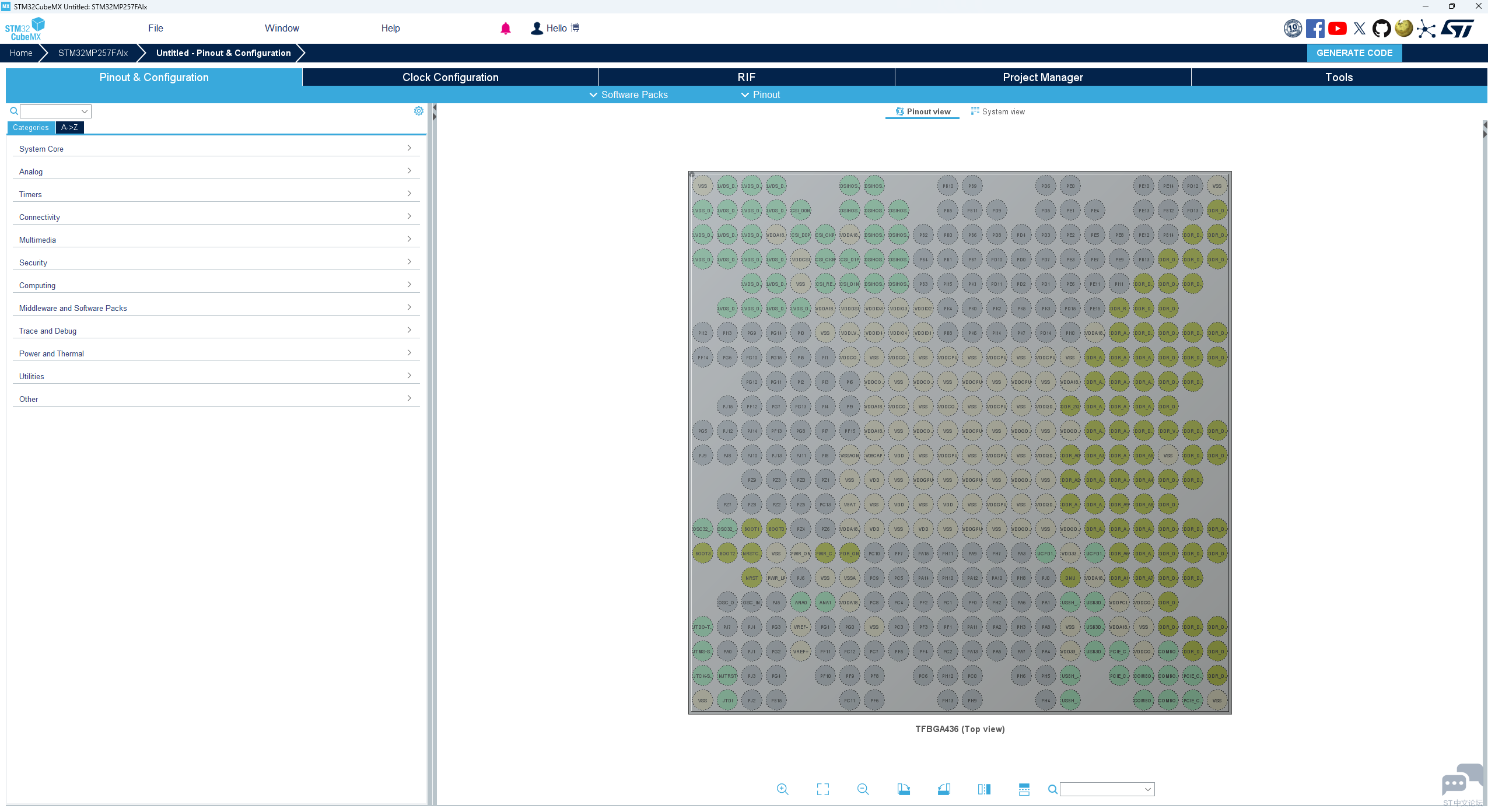Image resolution: width=1488 pixels, height=812 pixels.
Task: Open the Facebook link icon
Action: [1315, 28]
